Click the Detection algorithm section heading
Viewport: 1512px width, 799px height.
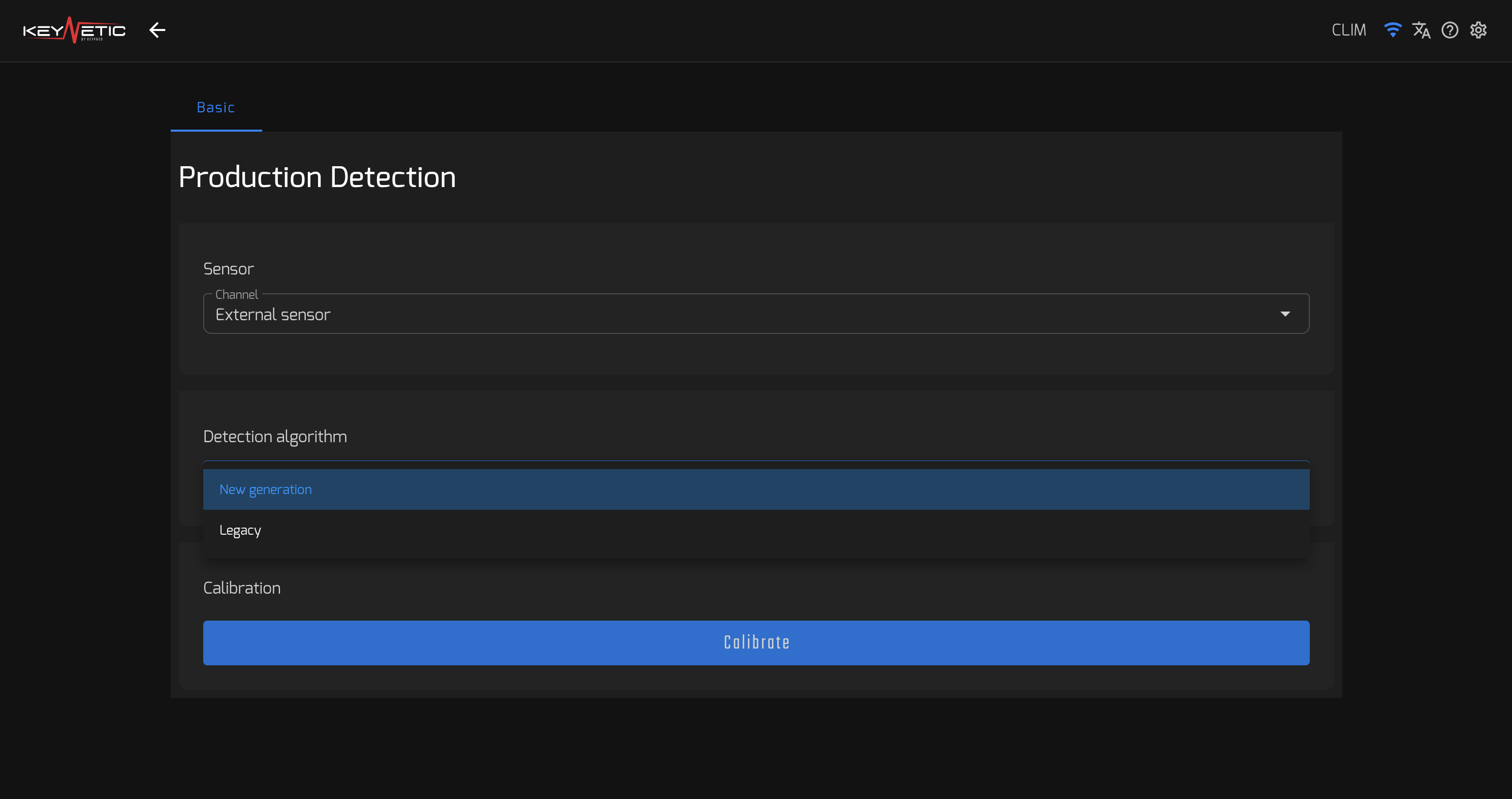pyautogui.click(x=275, y=437)
